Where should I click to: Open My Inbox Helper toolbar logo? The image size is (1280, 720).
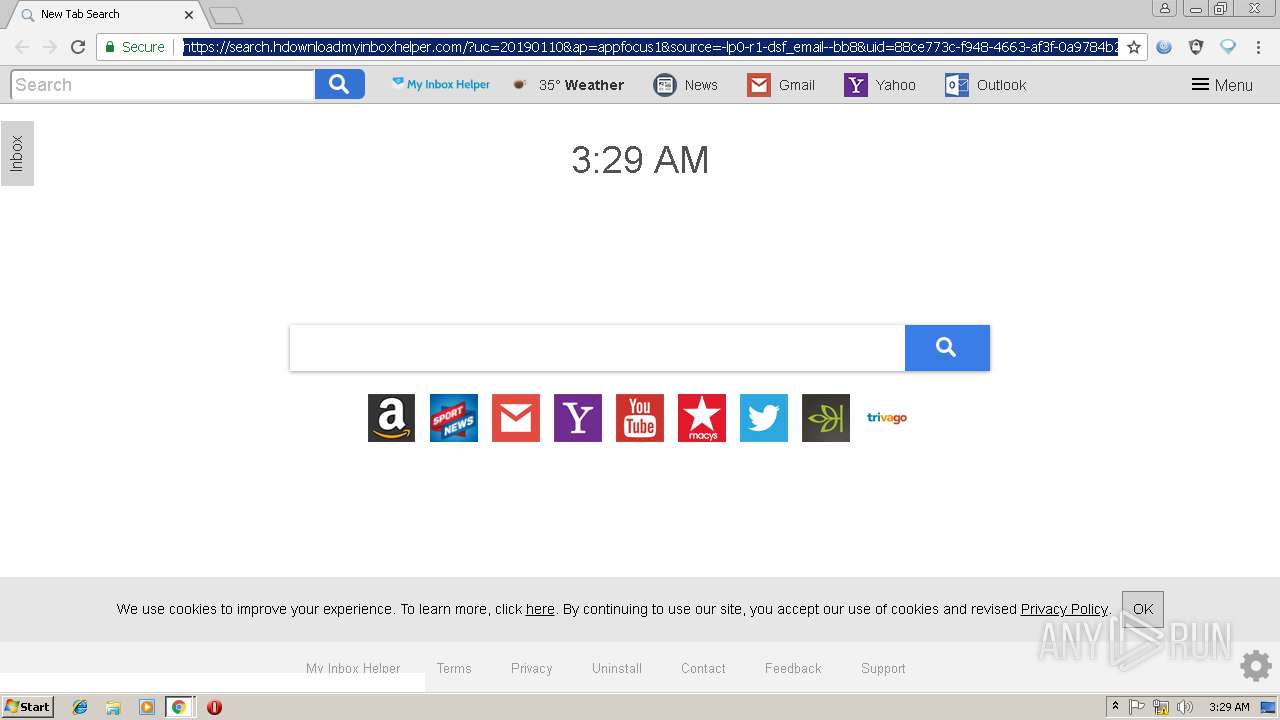click(x=440, y=85)
